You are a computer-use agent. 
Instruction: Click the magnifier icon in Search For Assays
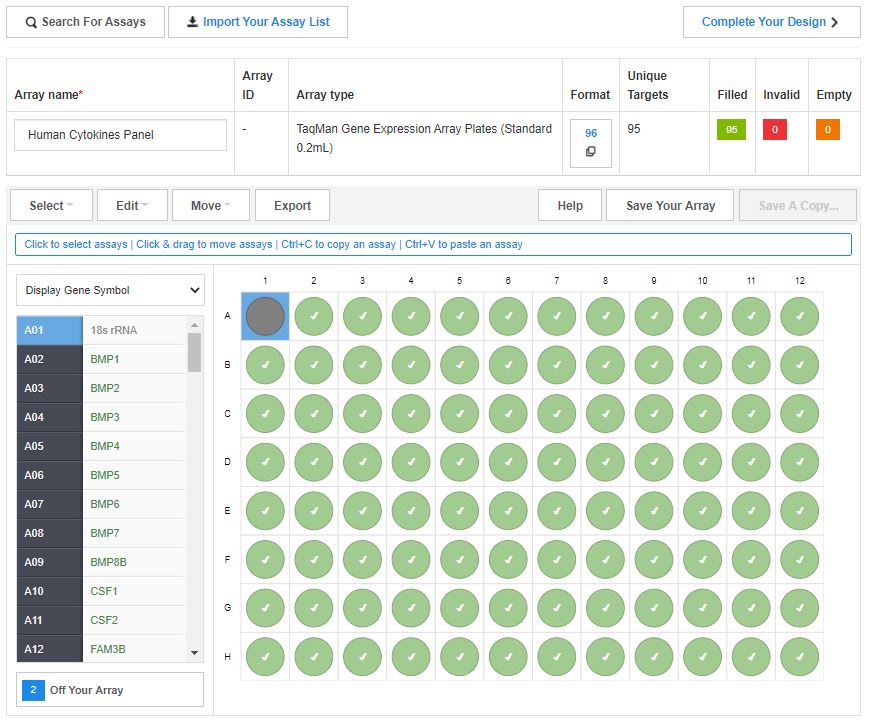(x=30, y=21)
